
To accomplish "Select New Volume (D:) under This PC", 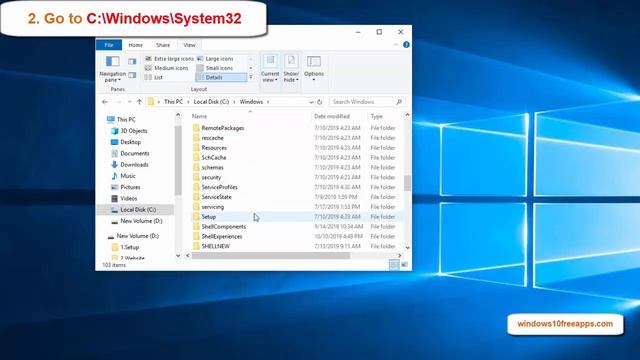I will click(136, 221).
